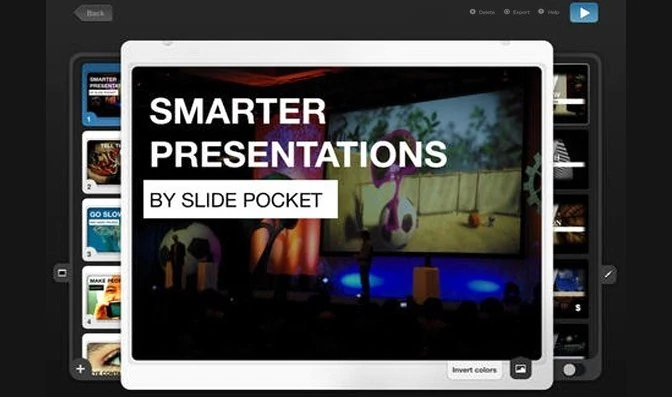Open the Go Slow slide 3 thumbnail

pyautogui.click(x=102, y=230)
